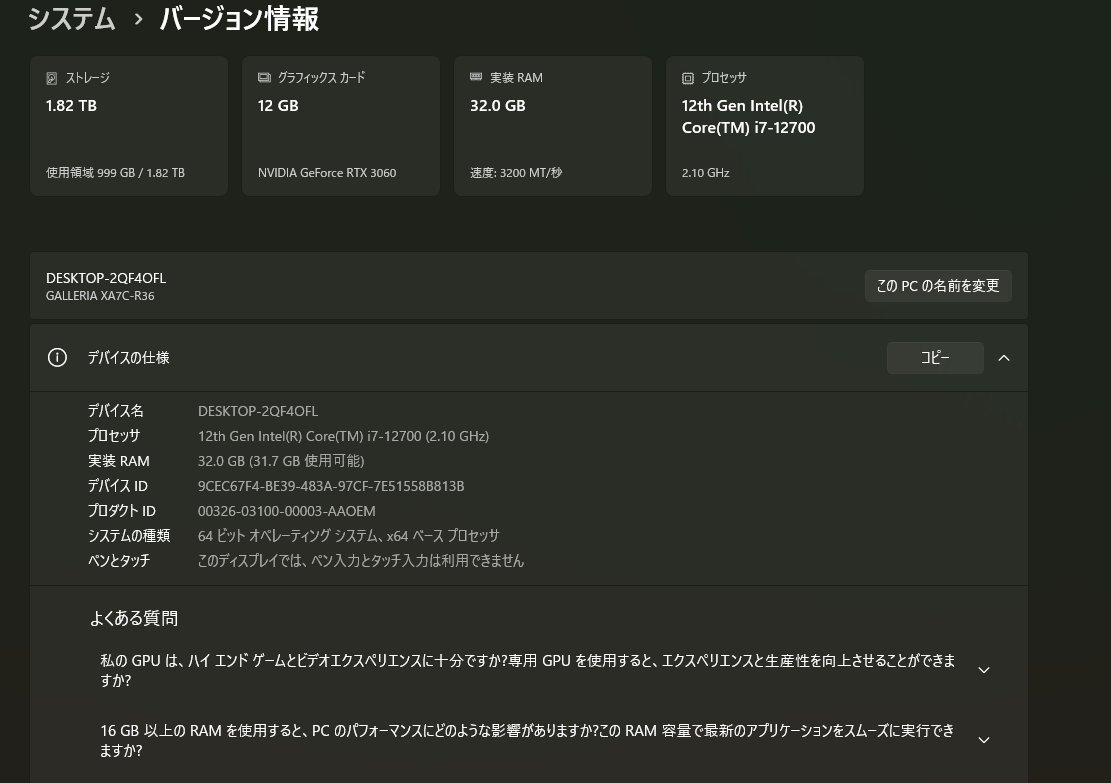The height and width of the screenshot is (783, 1111).
Task: Select the デバイス ID value text
Action: 330,486
